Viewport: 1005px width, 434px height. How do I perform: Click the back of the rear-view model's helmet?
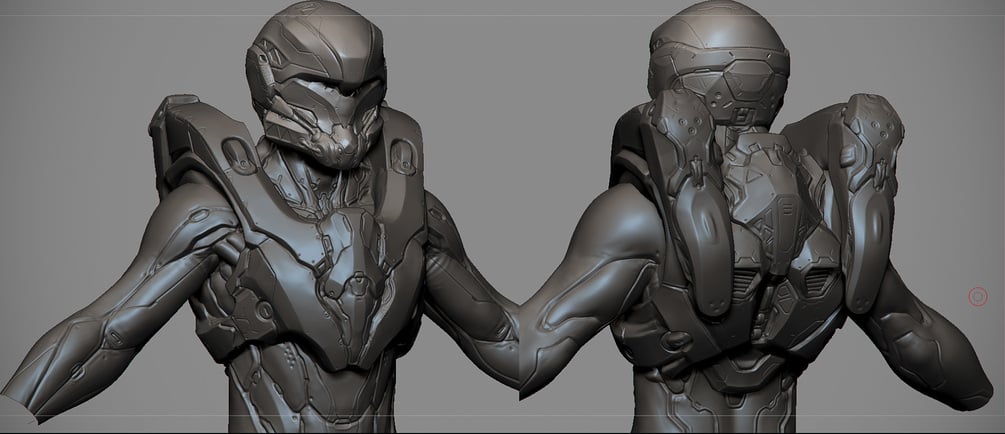point(719,61)
